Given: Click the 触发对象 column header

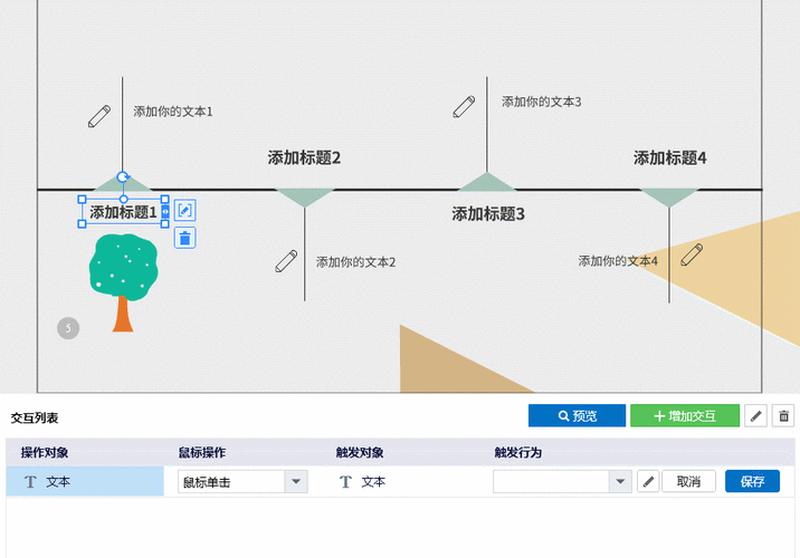Looking at the screenshot, I should click(360, 452).
